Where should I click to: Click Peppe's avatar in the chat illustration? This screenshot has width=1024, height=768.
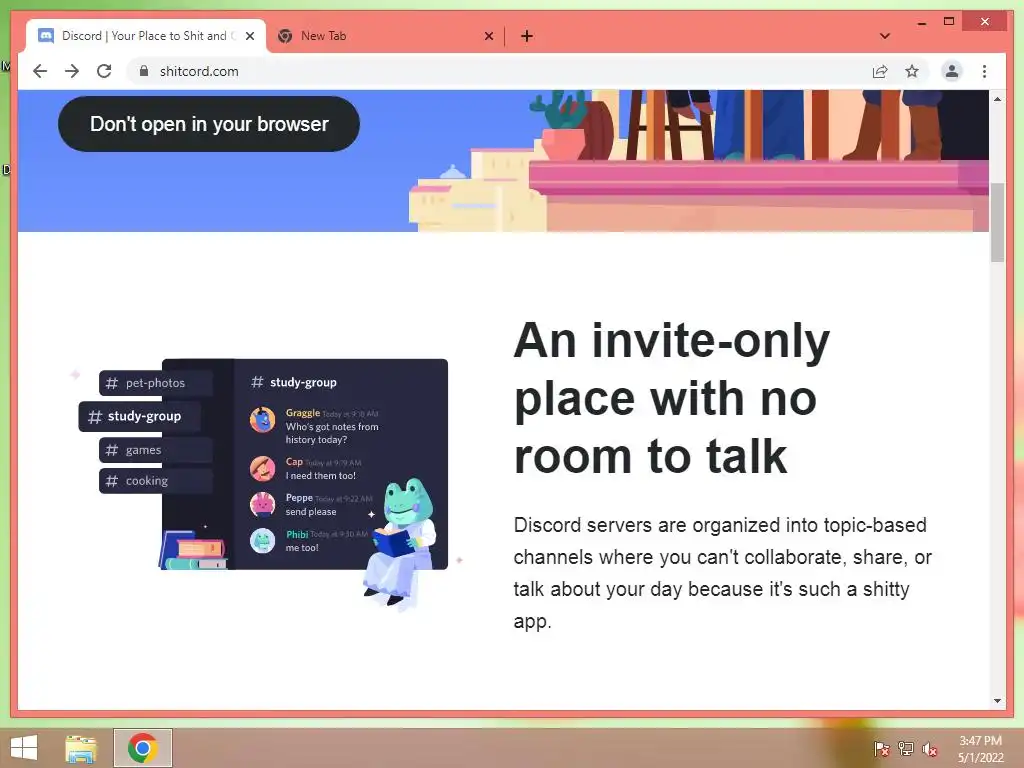coord(263,504)
